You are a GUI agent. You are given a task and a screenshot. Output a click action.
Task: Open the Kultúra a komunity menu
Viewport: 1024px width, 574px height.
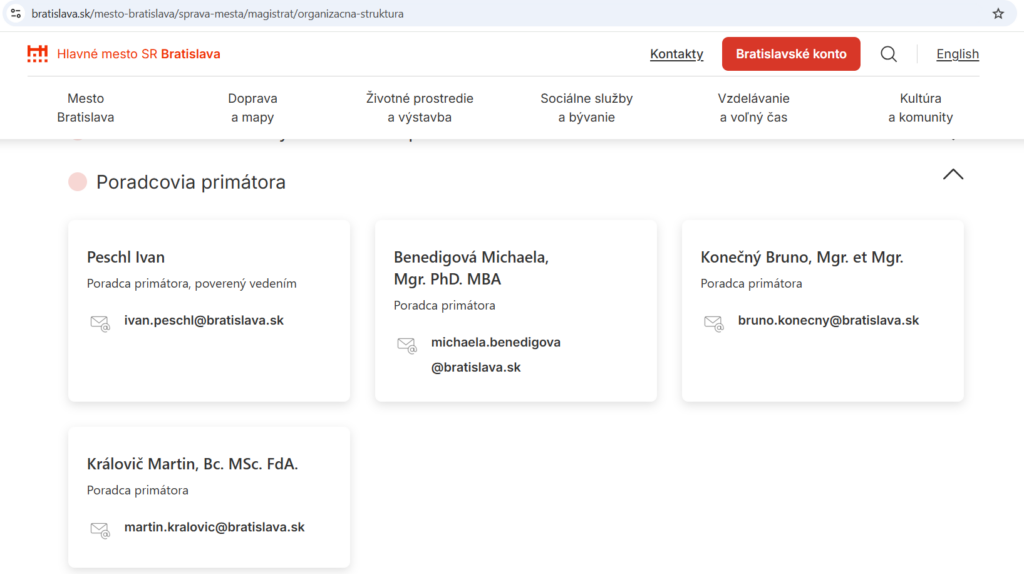click(x=920, y=108)
